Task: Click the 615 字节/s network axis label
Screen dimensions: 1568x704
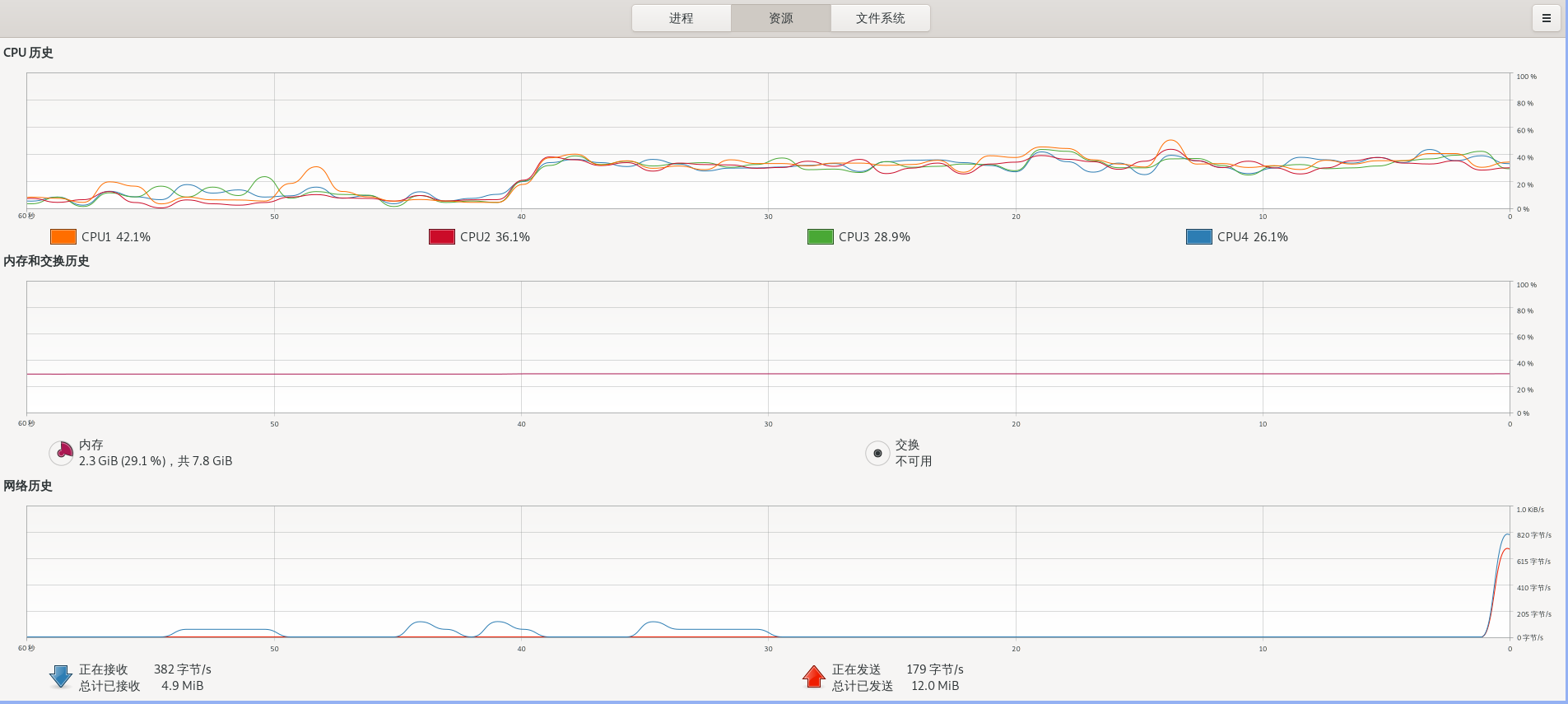Action: [x=1534, y=562]
